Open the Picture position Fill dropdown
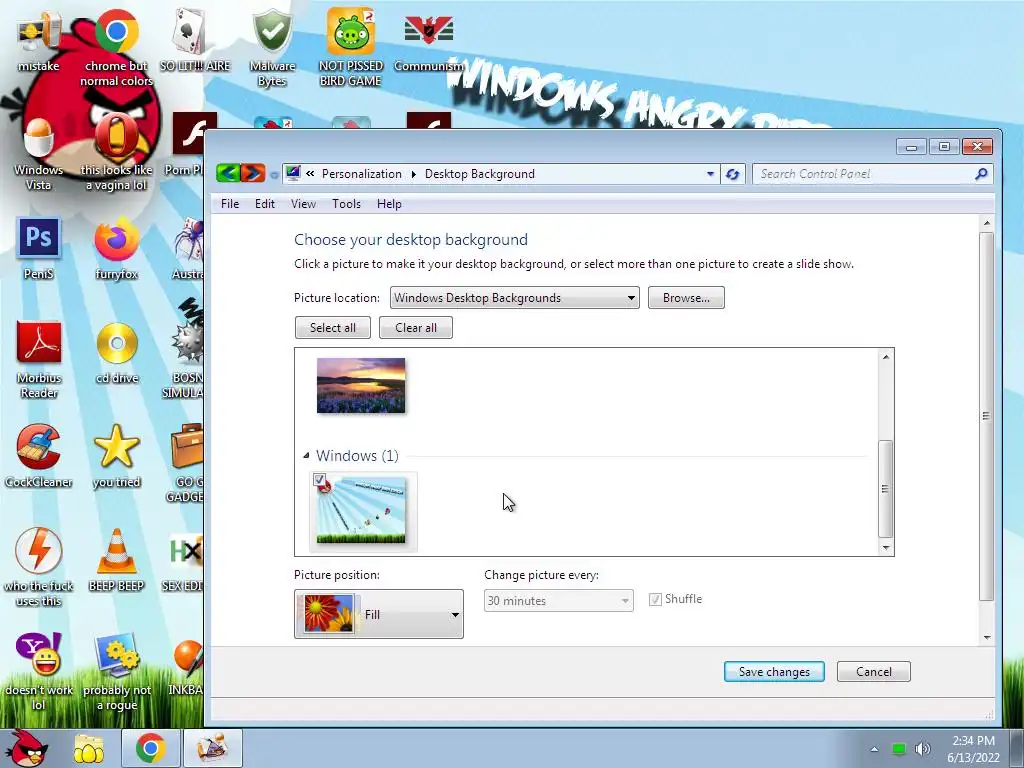The image size is (1024, 768). [379, 614]
